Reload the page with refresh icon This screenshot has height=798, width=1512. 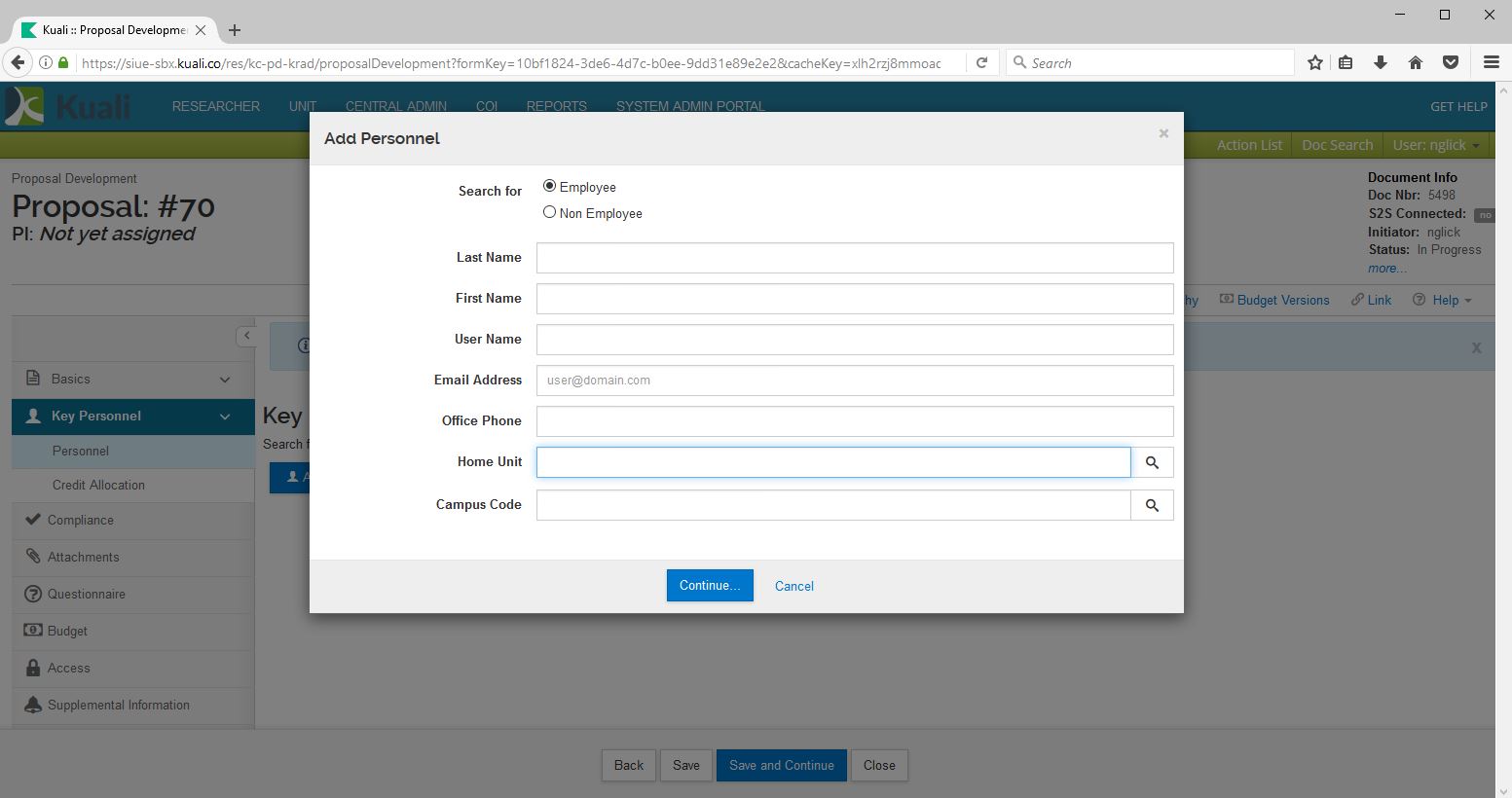982,62
